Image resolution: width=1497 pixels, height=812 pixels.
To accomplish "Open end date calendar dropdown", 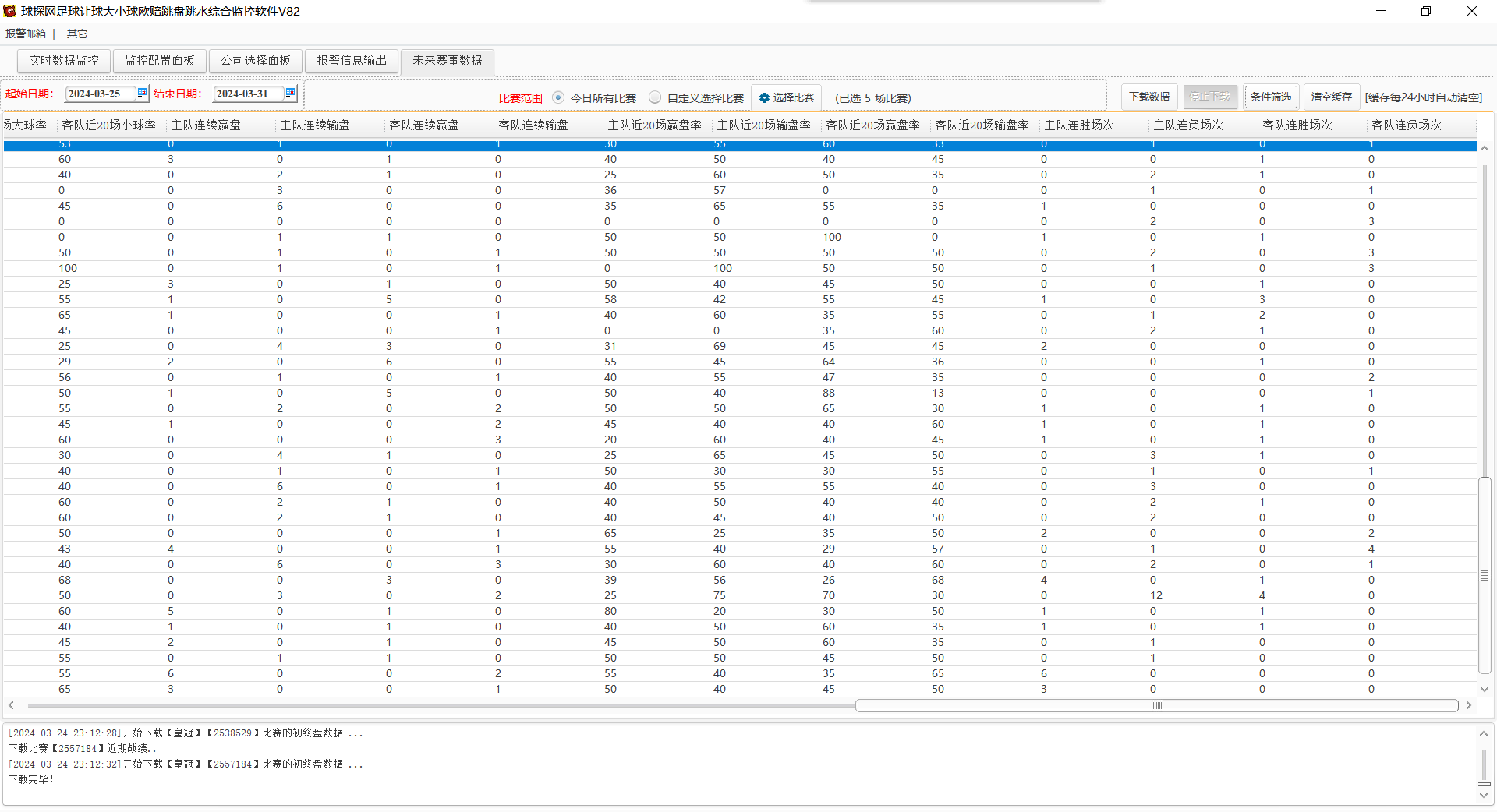I will pyautogui.click(x=290, y=93).
